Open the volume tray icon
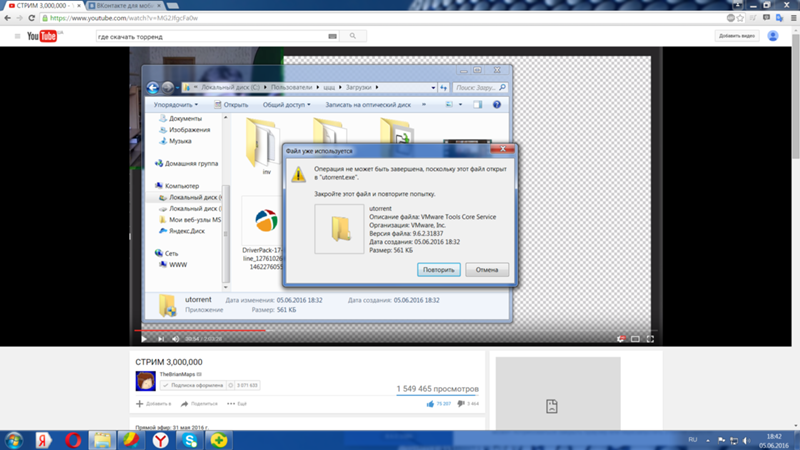 coord(747,440)
